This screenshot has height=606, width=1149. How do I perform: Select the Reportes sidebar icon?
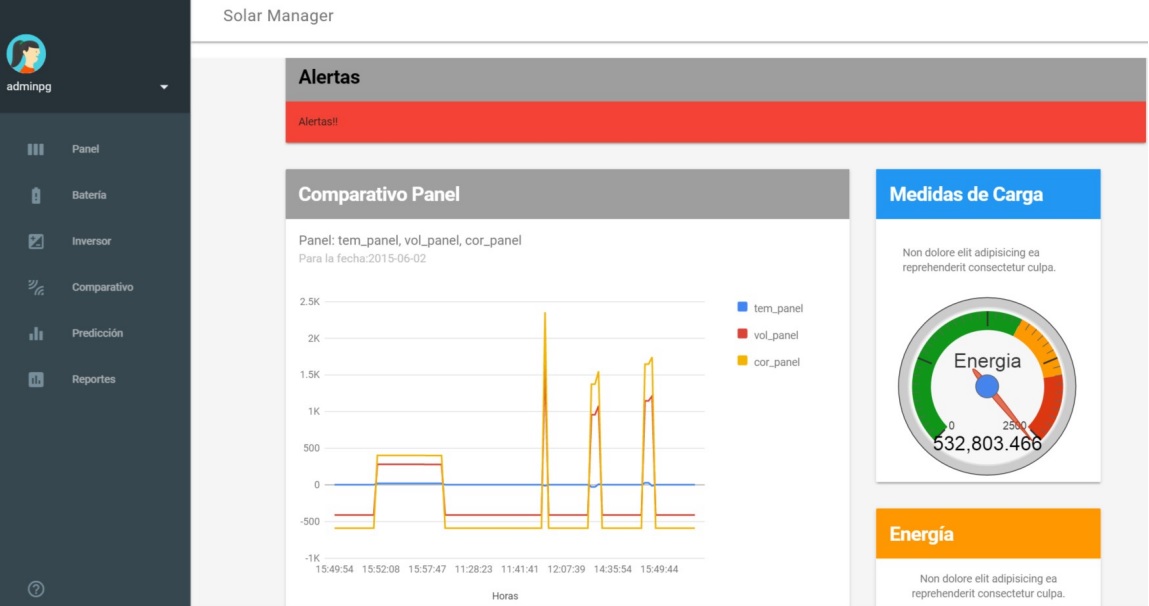(34, 379)
